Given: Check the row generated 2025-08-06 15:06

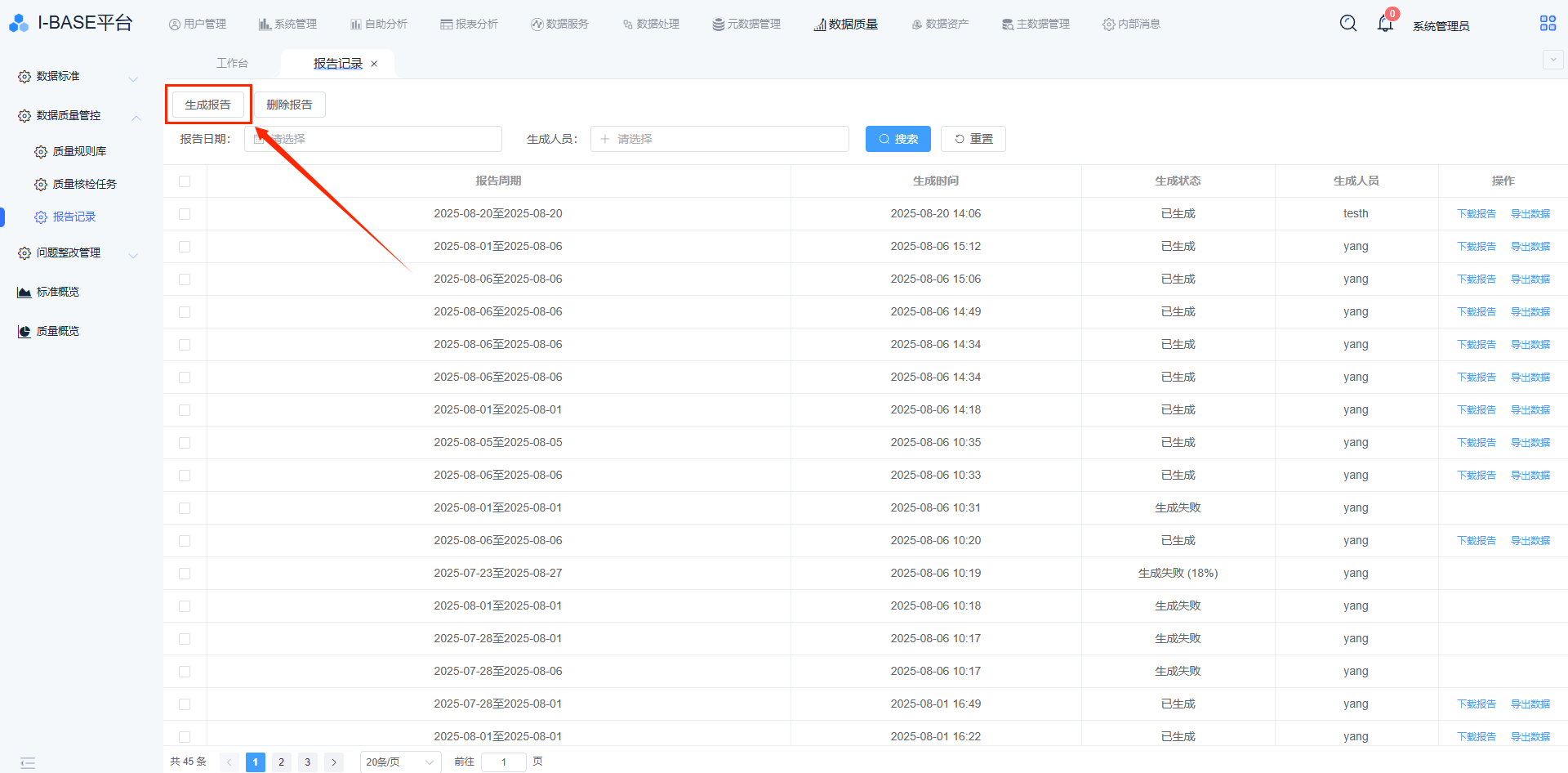Looking at the screenshot, I should point(185,279).
